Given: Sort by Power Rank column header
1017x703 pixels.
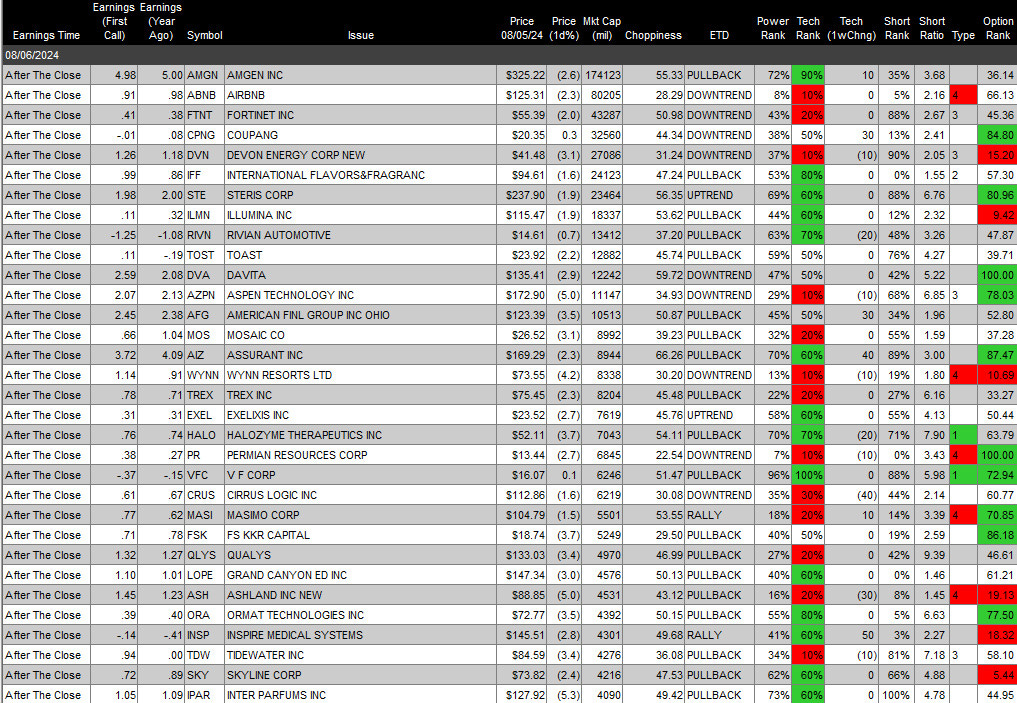Looking at the screenshot, I should (x=772, y=29).
